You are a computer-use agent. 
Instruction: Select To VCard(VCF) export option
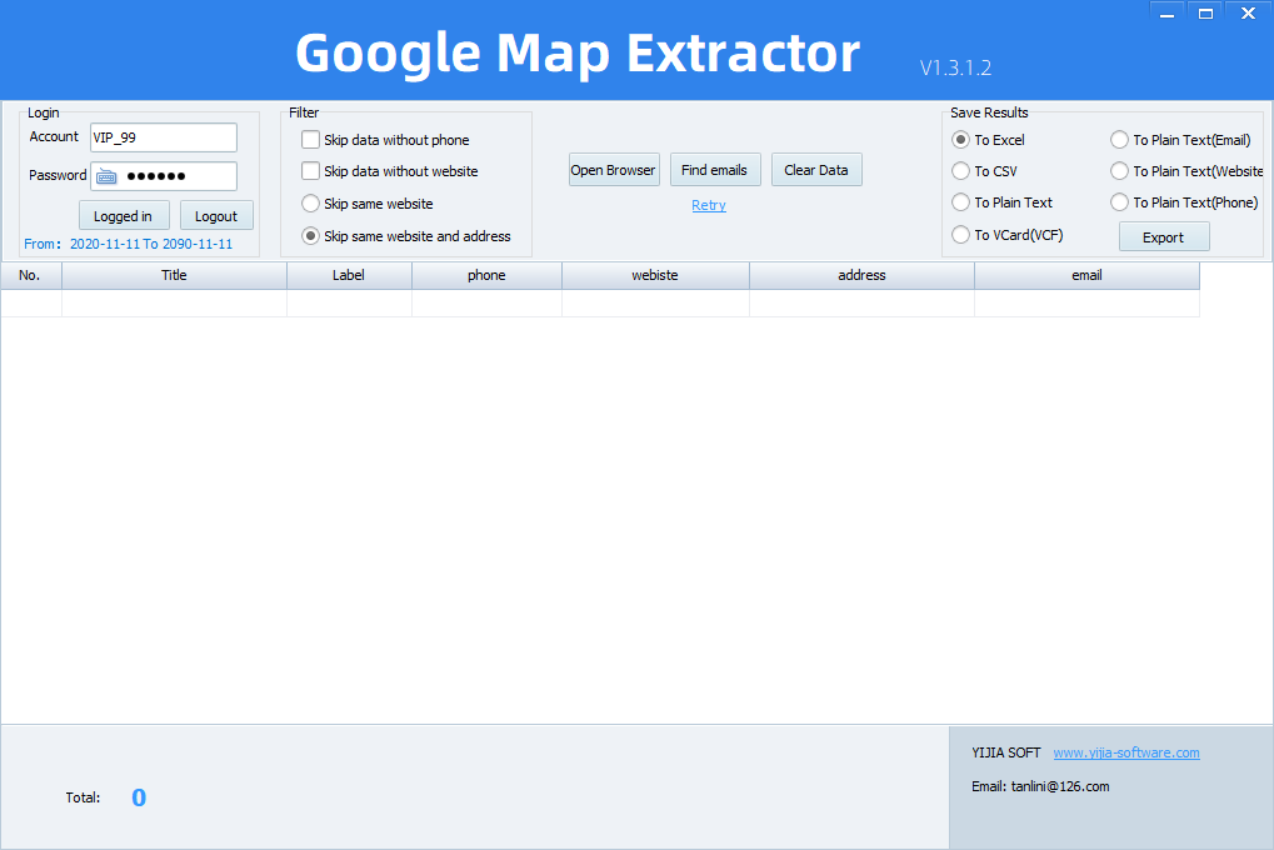tap(961, 235)
